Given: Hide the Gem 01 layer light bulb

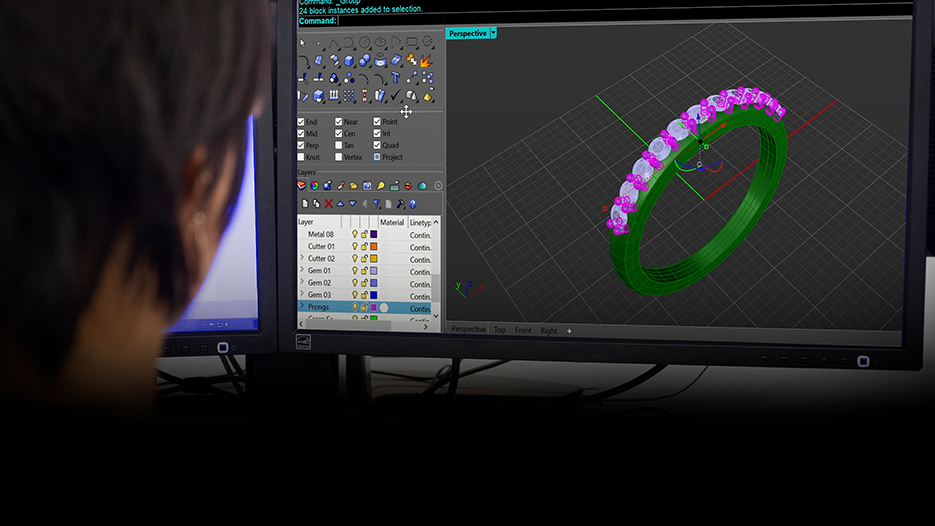Looking at the screenshot, I should 355,270.
